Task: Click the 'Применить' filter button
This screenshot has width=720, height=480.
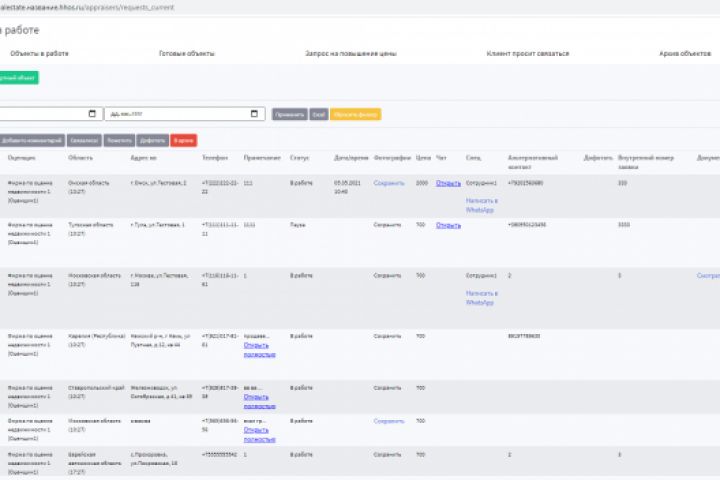Action: (290, 114)
